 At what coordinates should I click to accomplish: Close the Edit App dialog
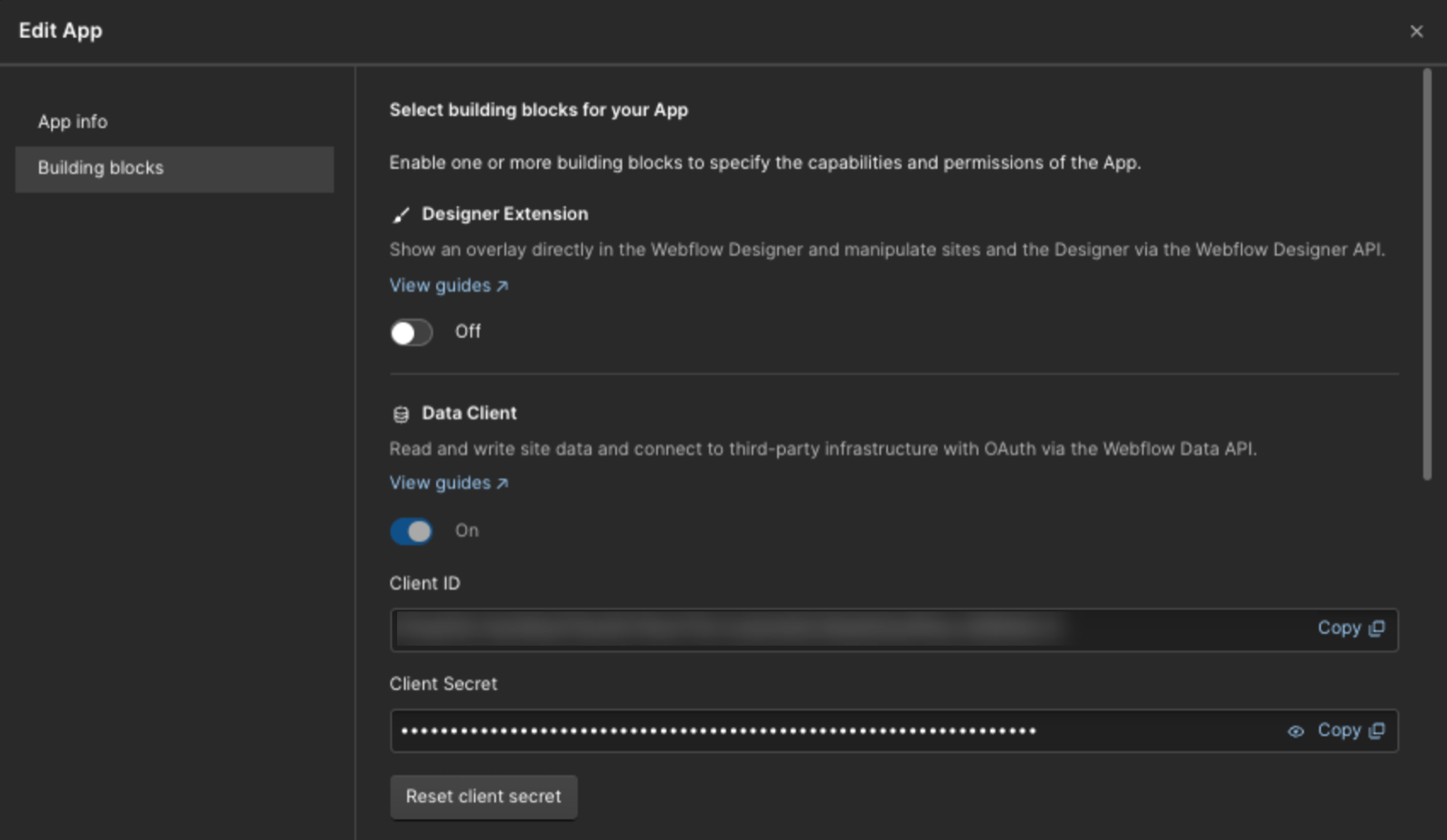click(1416, 32)
